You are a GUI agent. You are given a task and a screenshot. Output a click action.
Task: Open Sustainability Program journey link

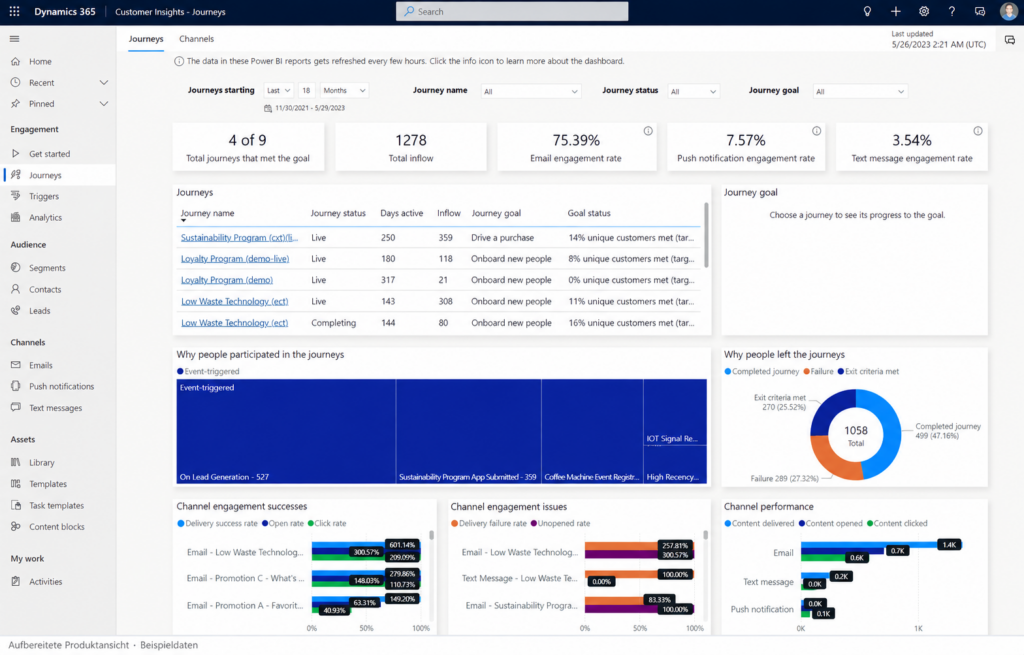click(239, 238)
